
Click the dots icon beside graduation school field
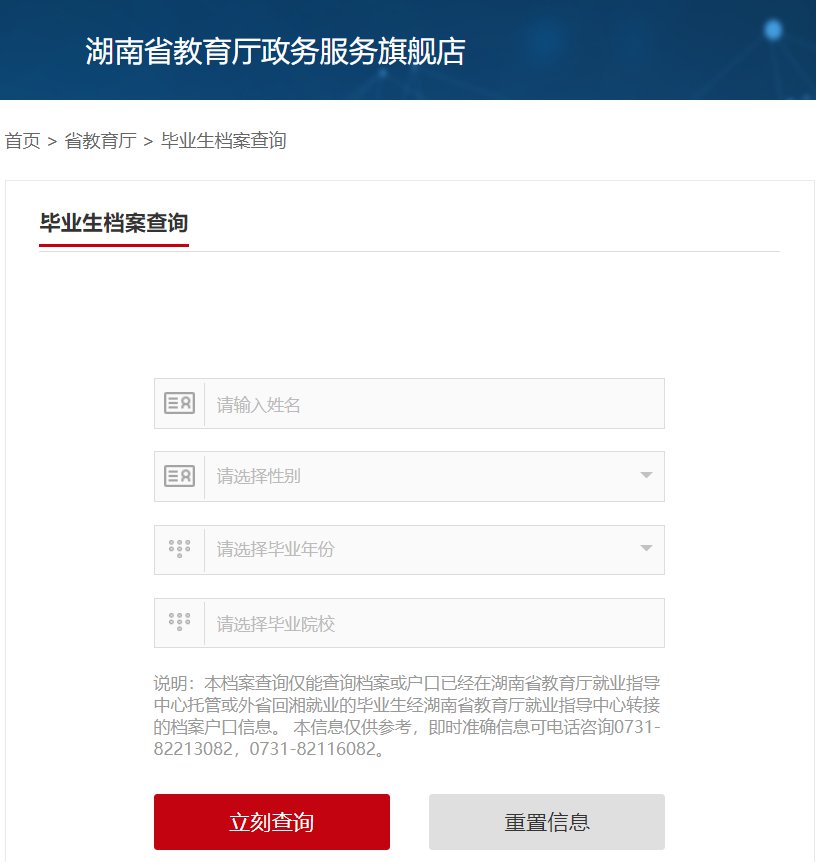[x=179, y=622]
